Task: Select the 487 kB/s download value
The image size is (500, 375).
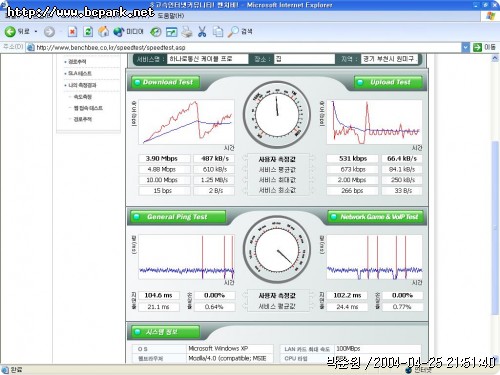Action: (x=214, y=159)
